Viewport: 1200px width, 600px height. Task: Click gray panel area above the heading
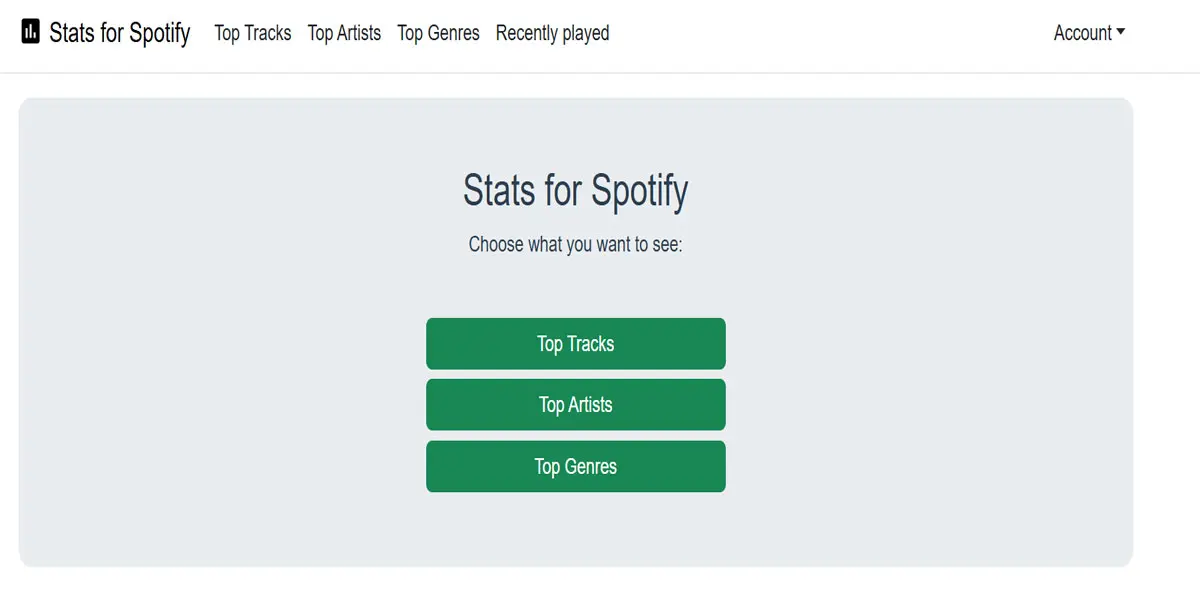[575, 130]
